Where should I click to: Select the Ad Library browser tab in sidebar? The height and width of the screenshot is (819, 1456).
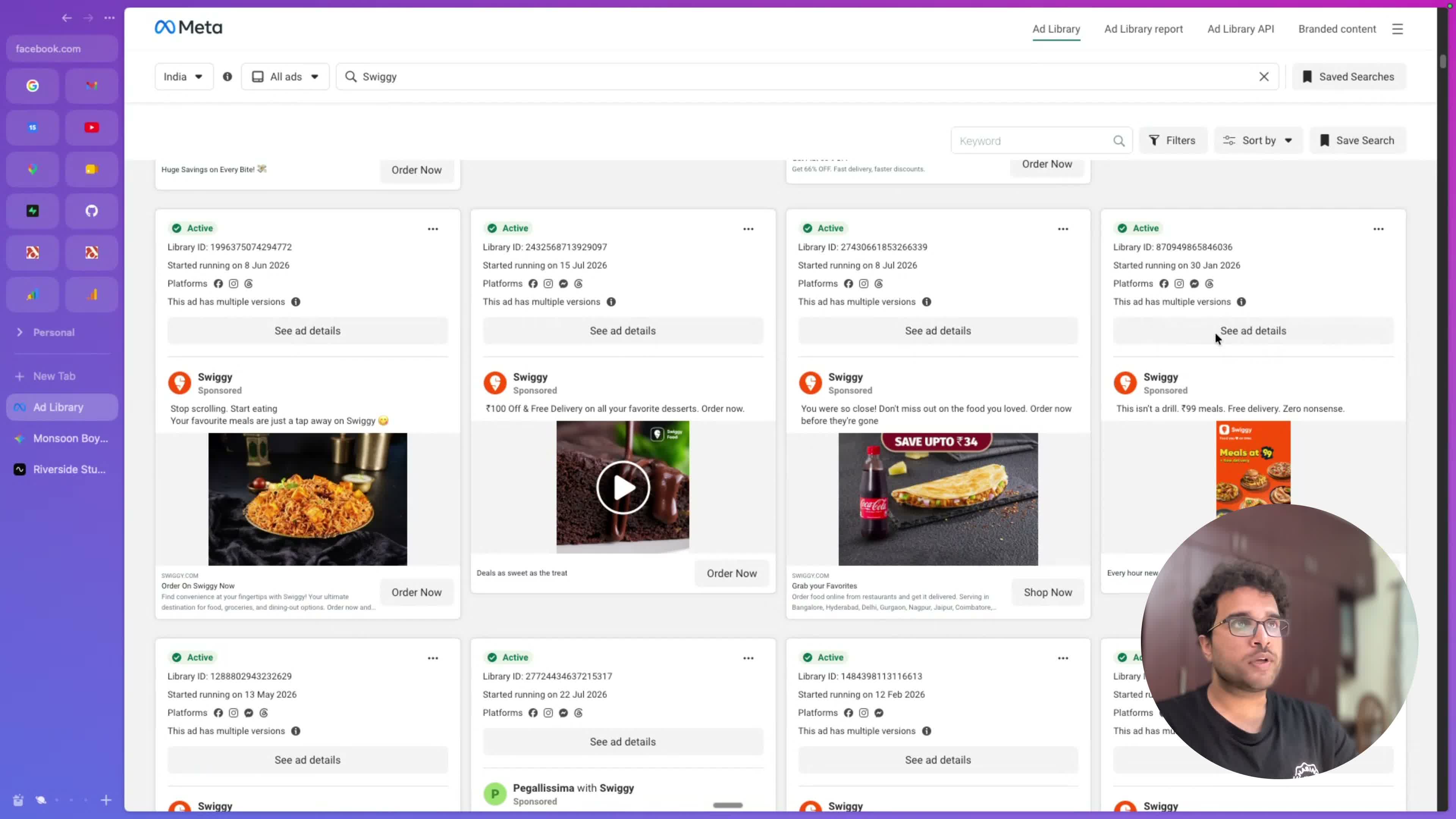tap(62, 407)
